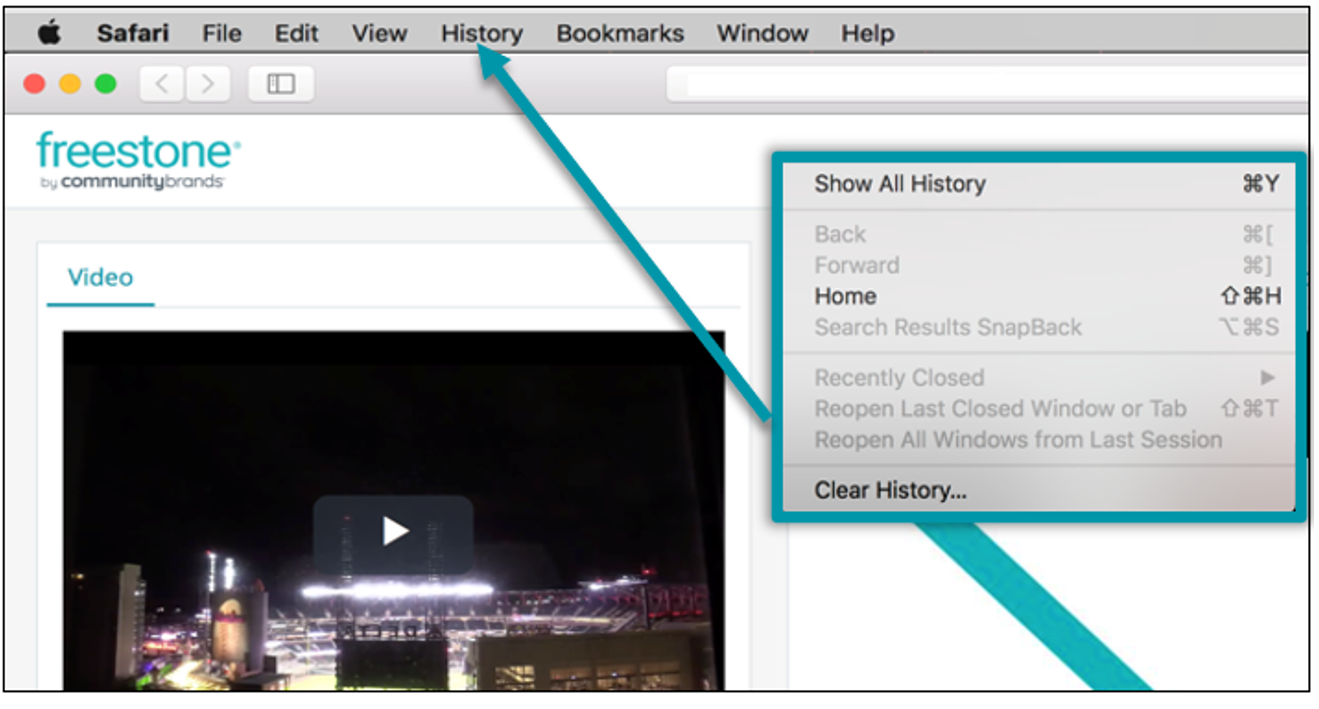
Task: Close the Safari window with red button
Action: tap(34, 84)
